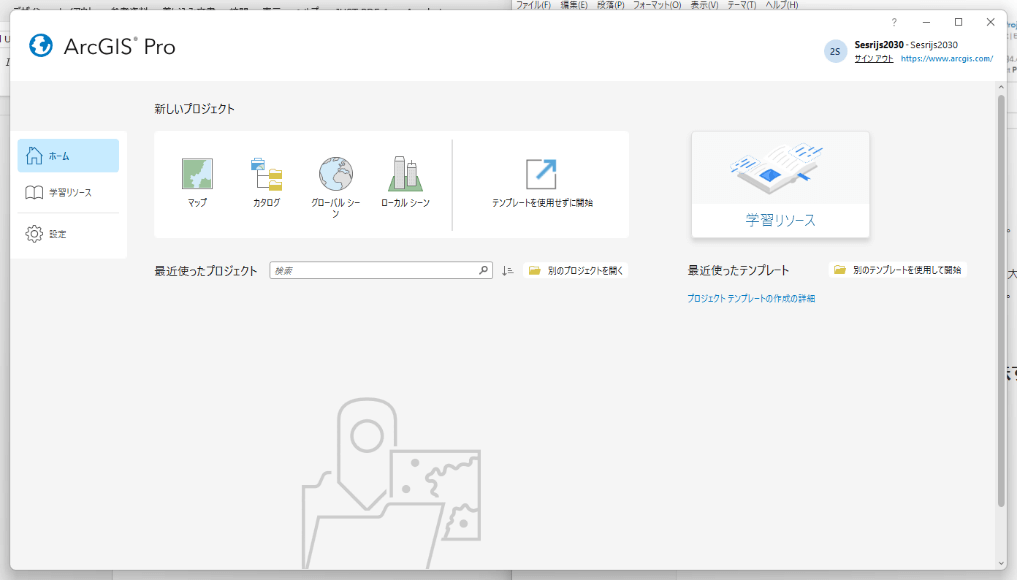Click the 2S user avatar
Viewport: 1017px width, 580px height.
point(835,51)
